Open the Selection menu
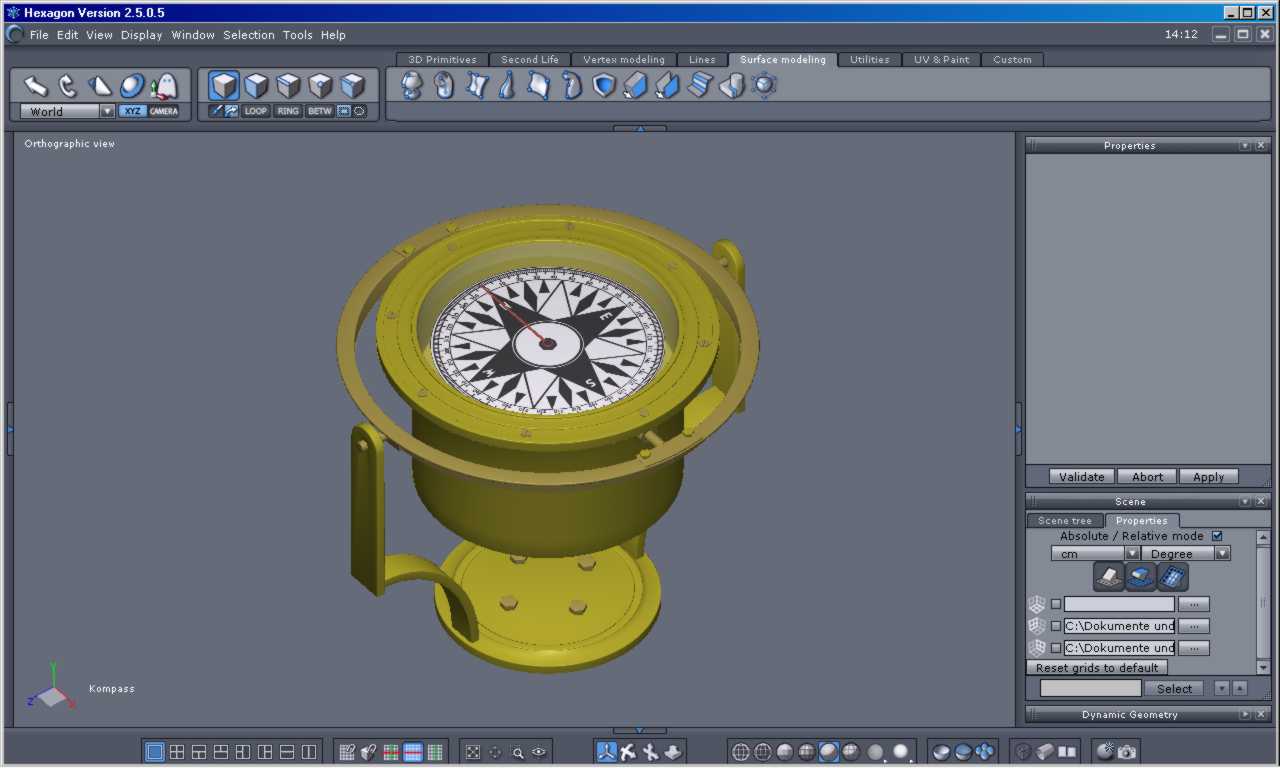1280x768 pixels. [x=249, y=35]
